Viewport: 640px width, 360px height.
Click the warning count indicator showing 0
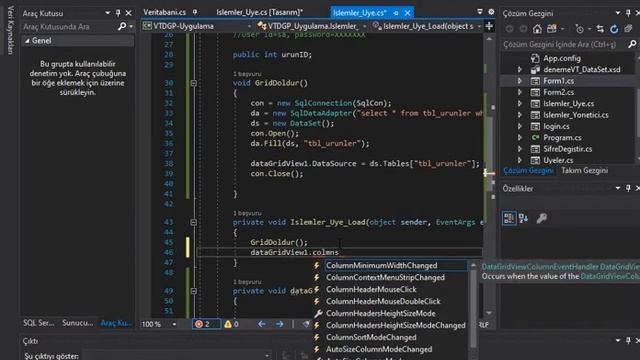coord(231,324)
